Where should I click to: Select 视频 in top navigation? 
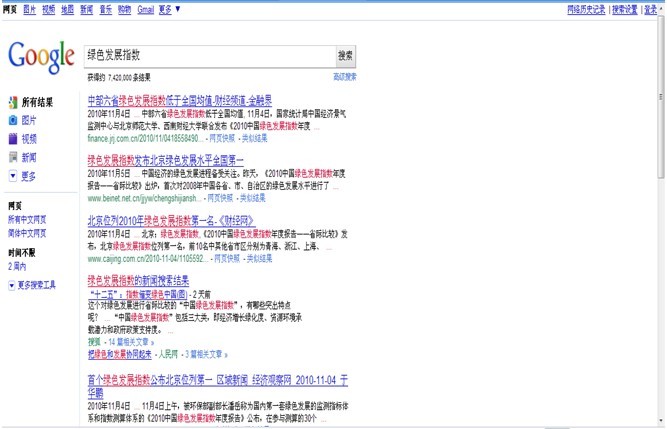click(x=48, y=9)
